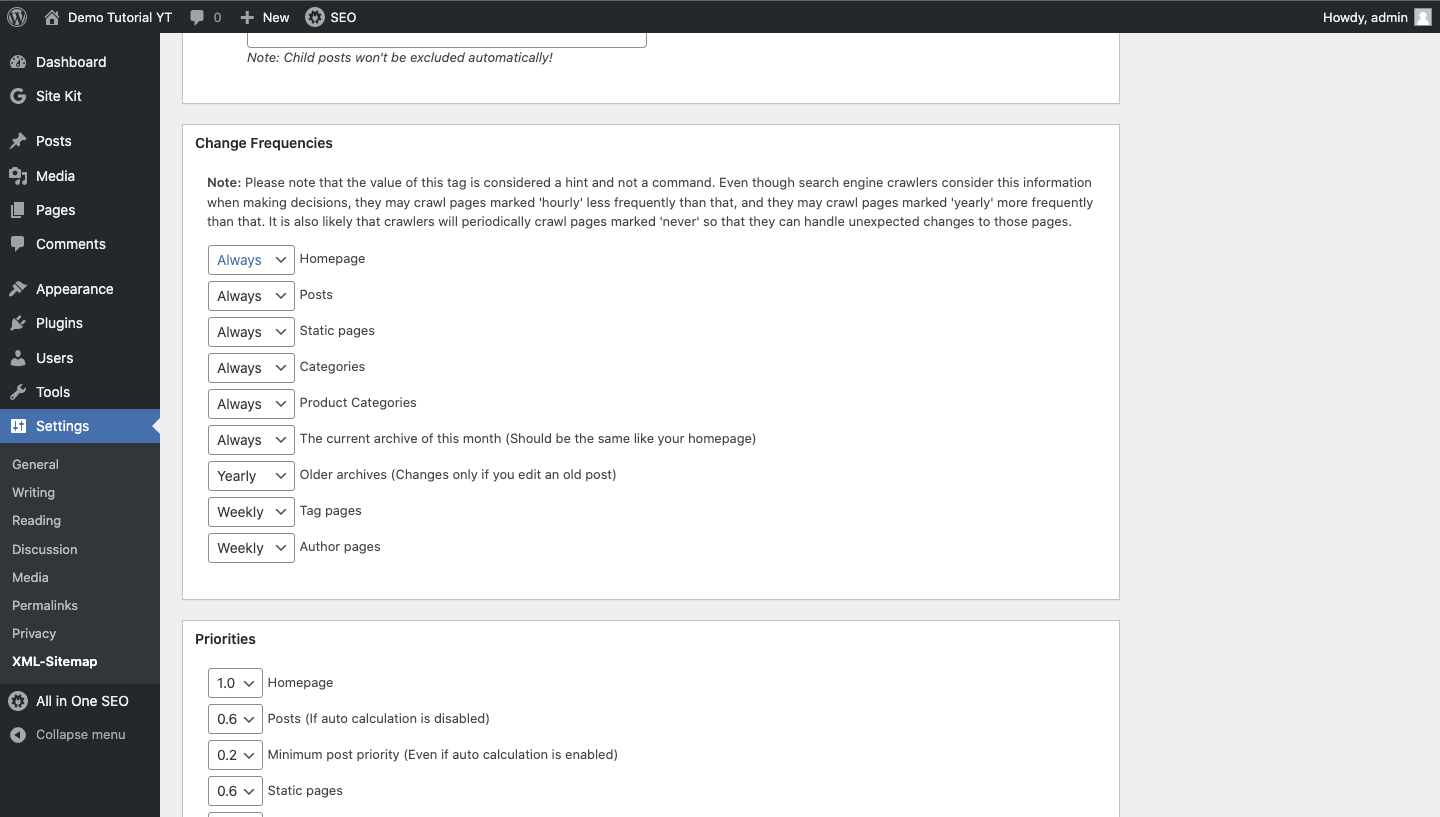This screenshot has height=817, width=1440.
Task: Select Permalinks in the Settings submenu
Action: pyautogui.click(x=44, y=605)
